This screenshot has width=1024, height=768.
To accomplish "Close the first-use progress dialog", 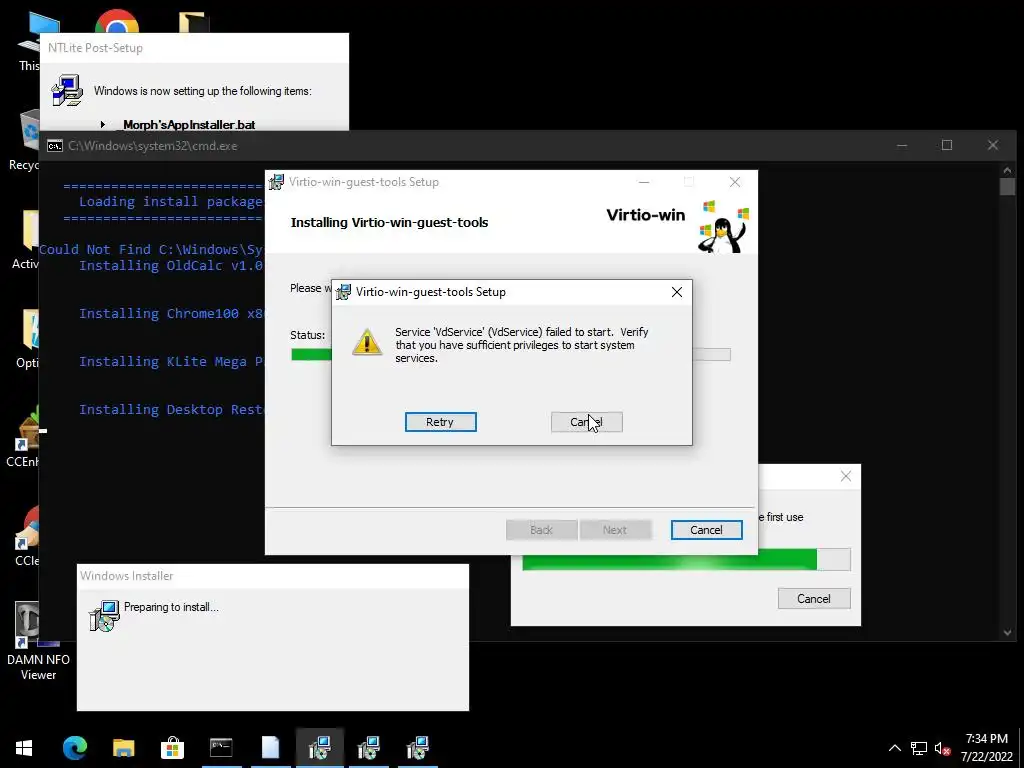I will click(846, 477).
